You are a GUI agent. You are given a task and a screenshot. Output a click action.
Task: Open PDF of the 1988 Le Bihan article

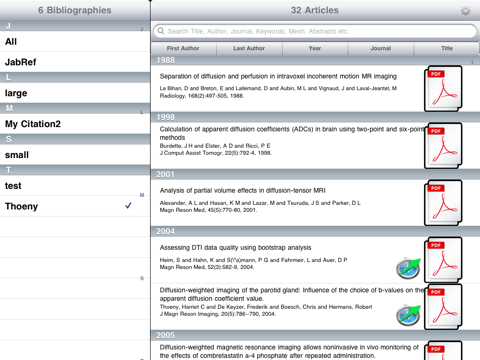click(443, 89)
